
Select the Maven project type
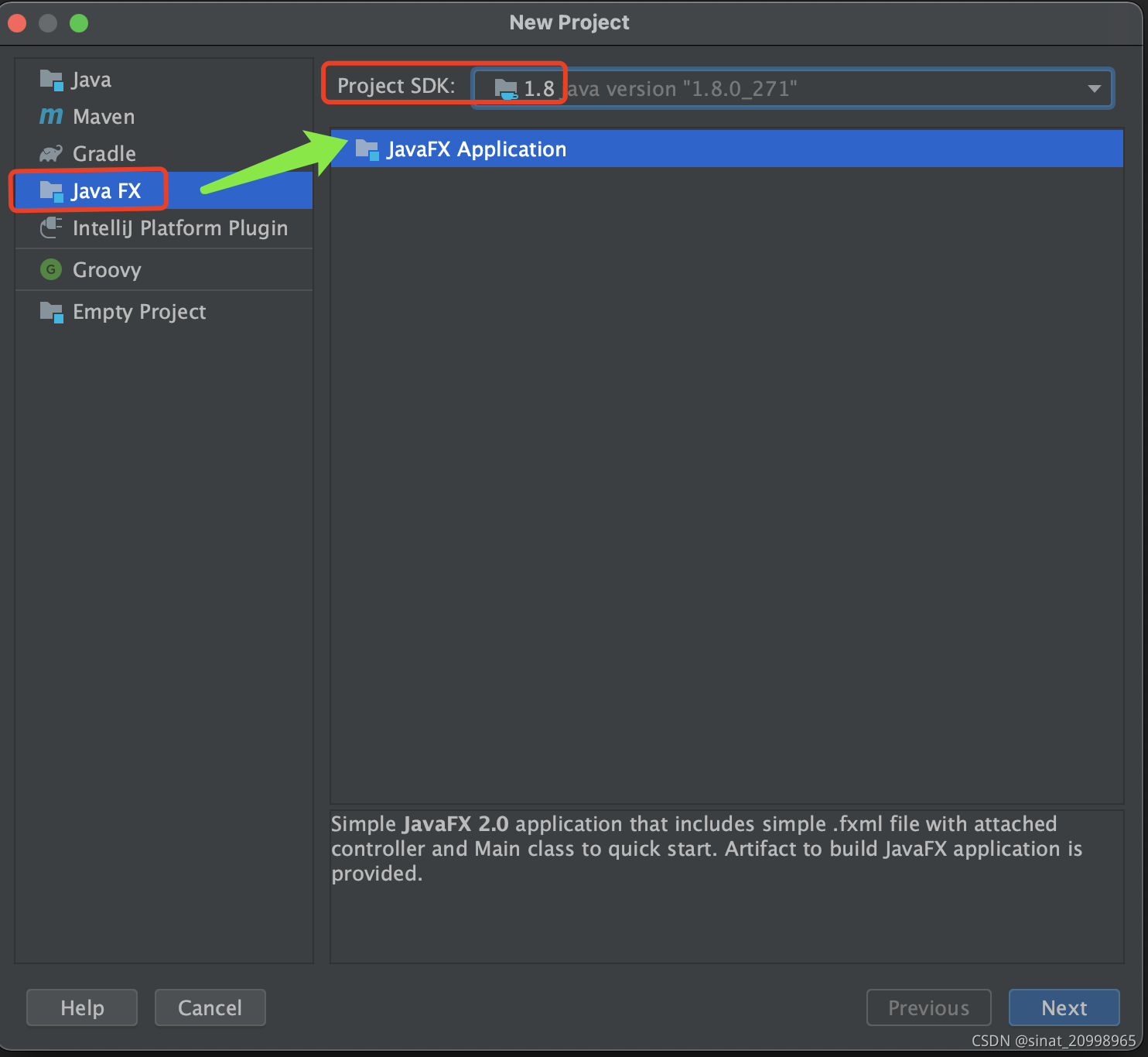tap(164, 117)
